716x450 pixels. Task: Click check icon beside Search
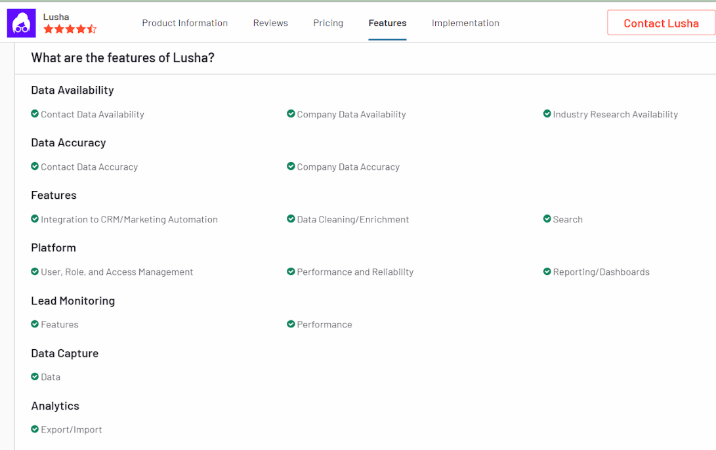pos(547,218)
